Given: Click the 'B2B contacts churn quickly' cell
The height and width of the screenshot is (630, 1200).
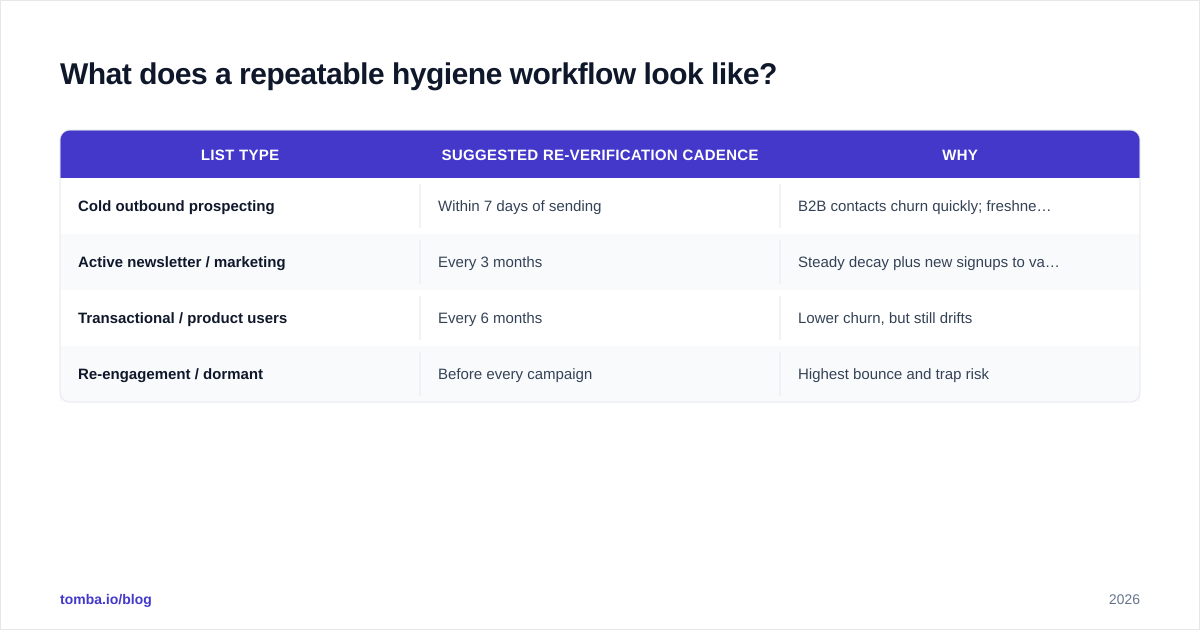Looking at the screenshot, I should point(960,206).
